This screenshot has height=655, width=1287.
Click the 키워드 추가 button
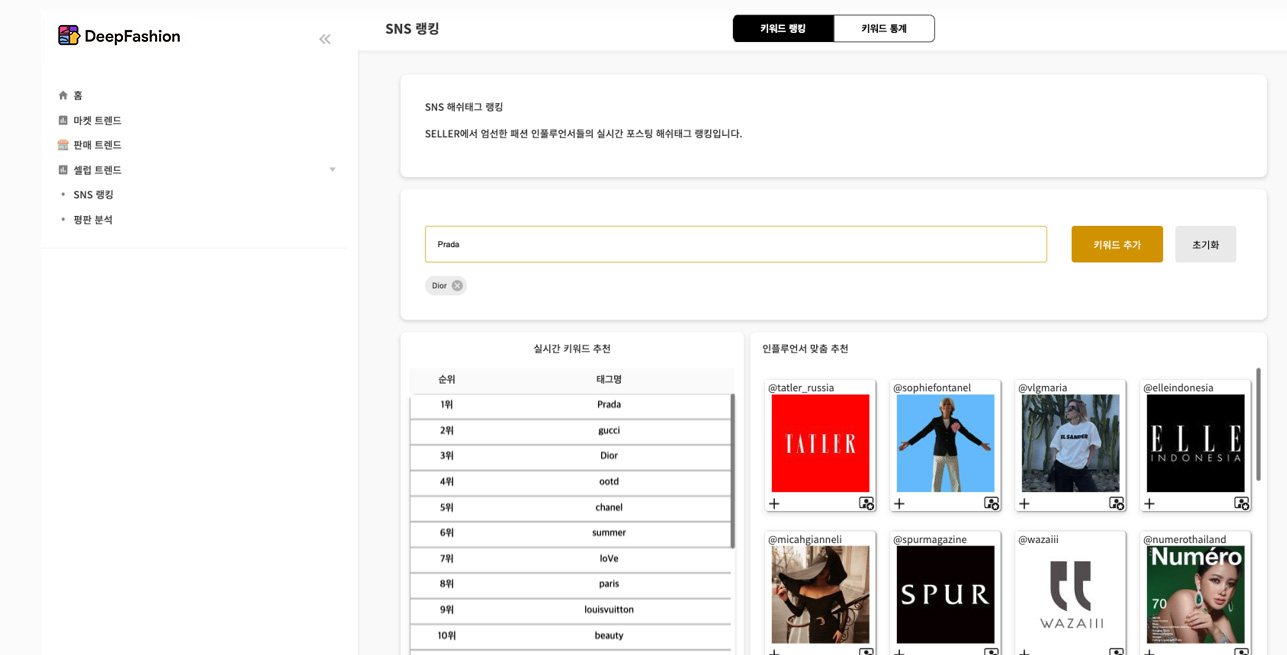coord(1117,244)
